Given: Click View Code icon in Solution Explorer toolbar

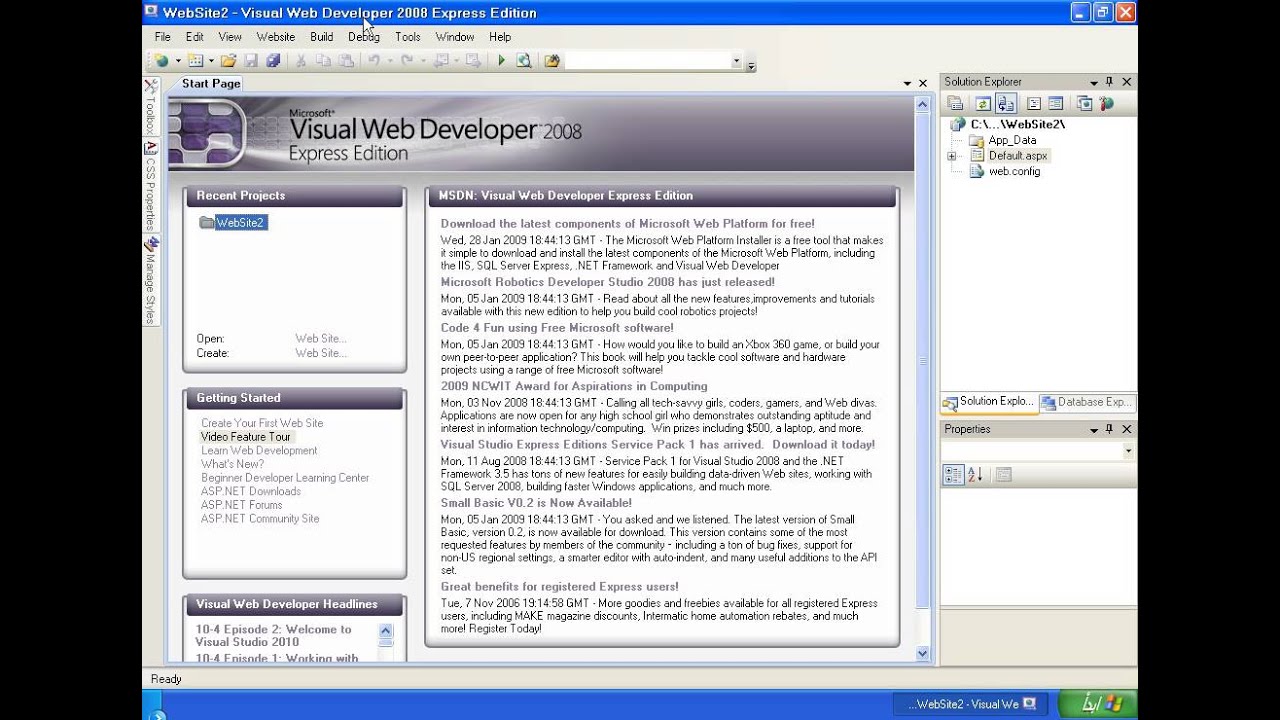Looking at the screenshot, I should 1034,103.
